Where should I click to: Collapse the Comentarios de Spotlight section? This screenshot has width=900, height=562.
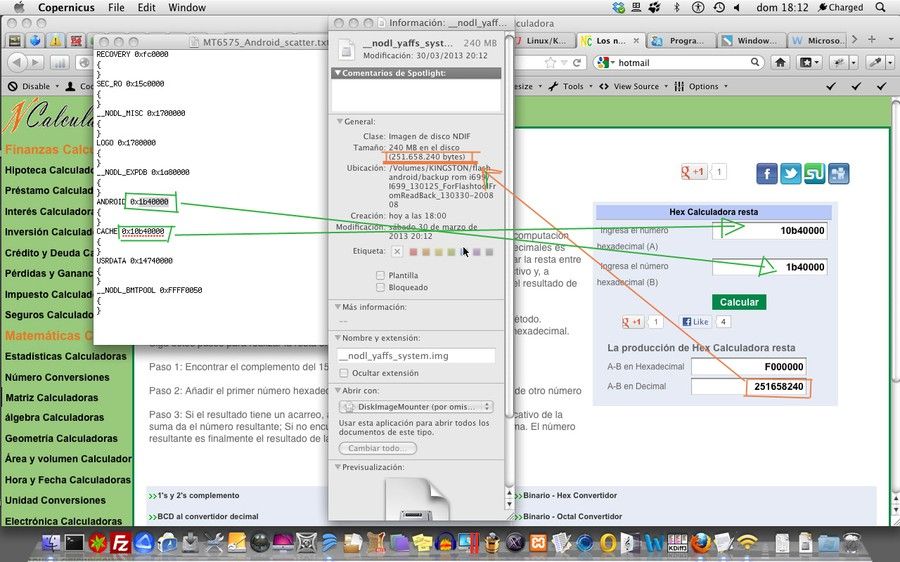pos(338,73)
